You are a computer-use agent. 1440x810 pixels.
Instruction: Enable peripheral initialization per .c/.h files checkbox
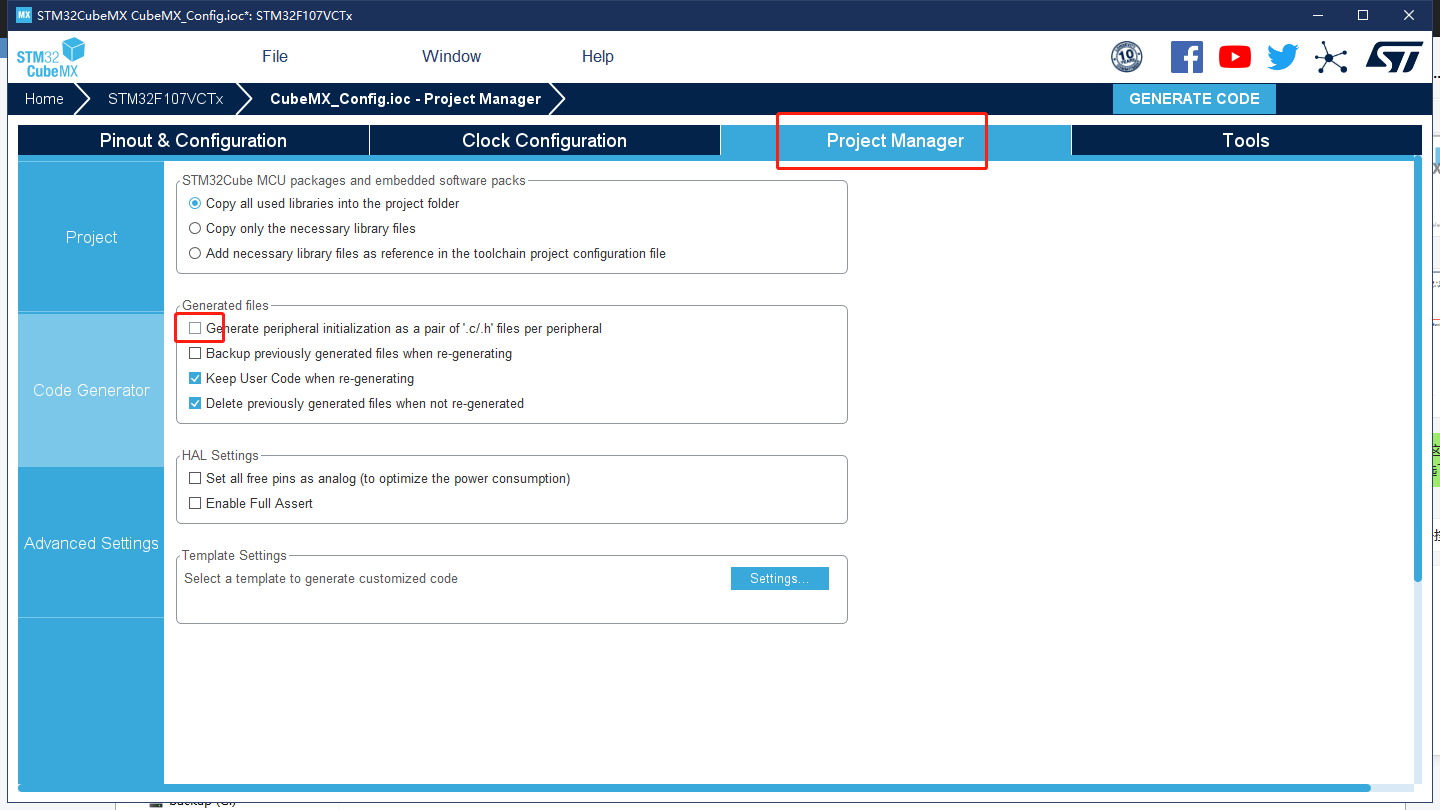click(195, 328)
